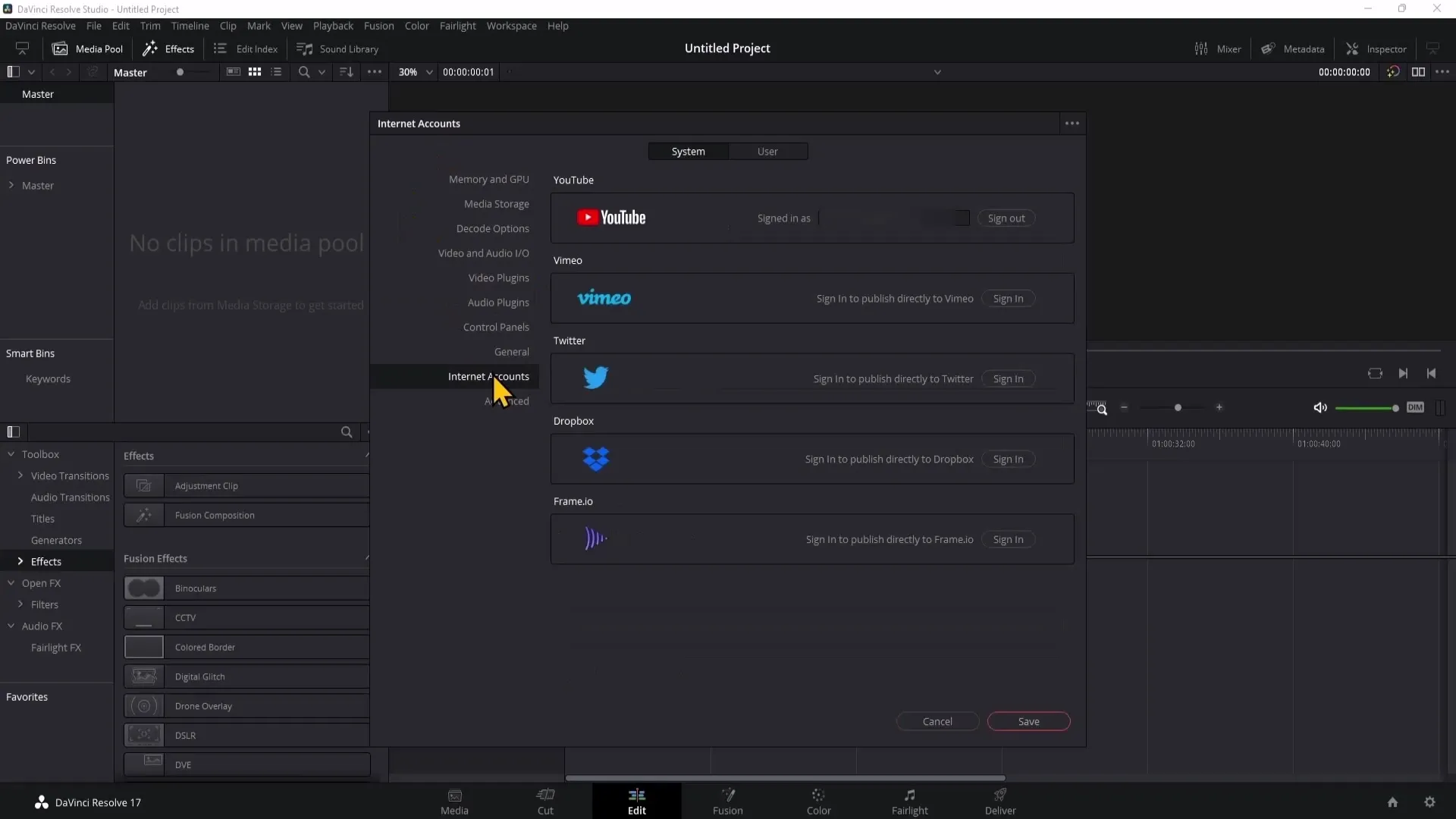The image size is (1456, 819).
Task: Open the 30% viewer zoom dropdown
Action: 415,72
